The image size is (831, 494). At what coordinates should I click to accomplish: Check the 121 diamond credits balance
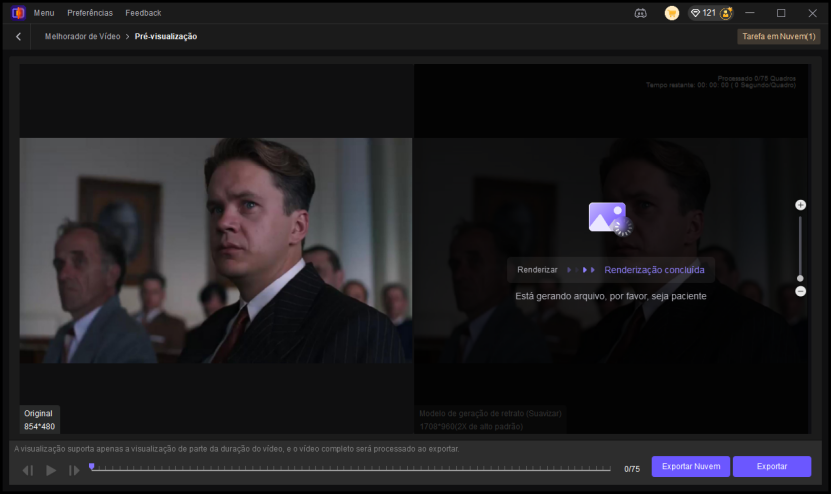coord(703,13)
